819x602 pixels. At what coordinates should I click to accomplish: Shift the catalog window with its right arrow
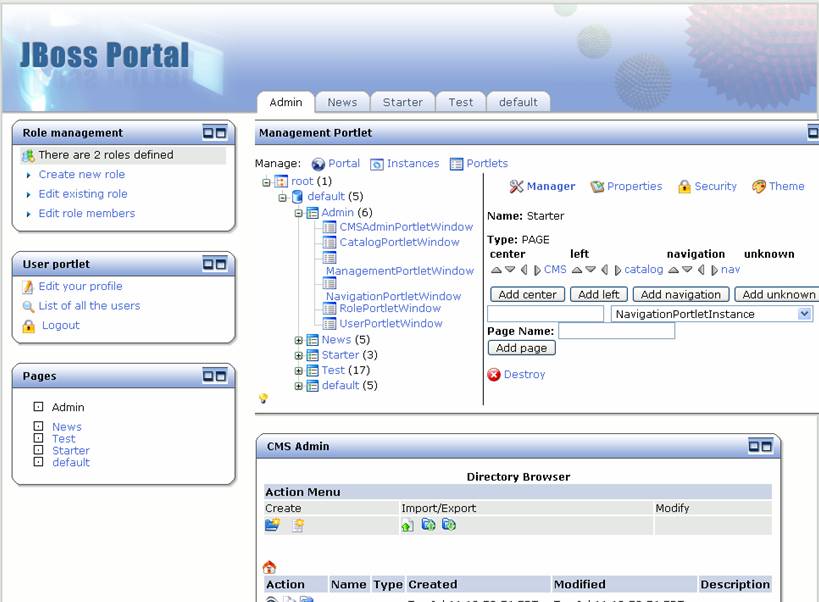point(617,270)
